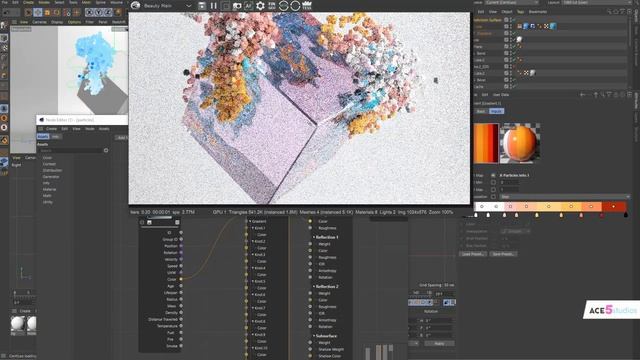Open the Node menu in Node Editor
Image resolution: width=640 pixels, height=360 pixels.
pyautogui.click(x=90, y=129)
